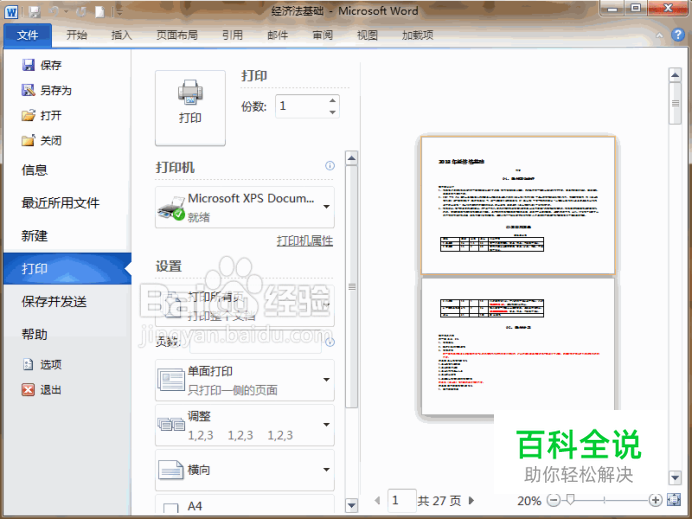The height and width of the screenshot is (519, 692).
Task: Click the Save icon in quick access toolbar
Action: tap(34, 12)
